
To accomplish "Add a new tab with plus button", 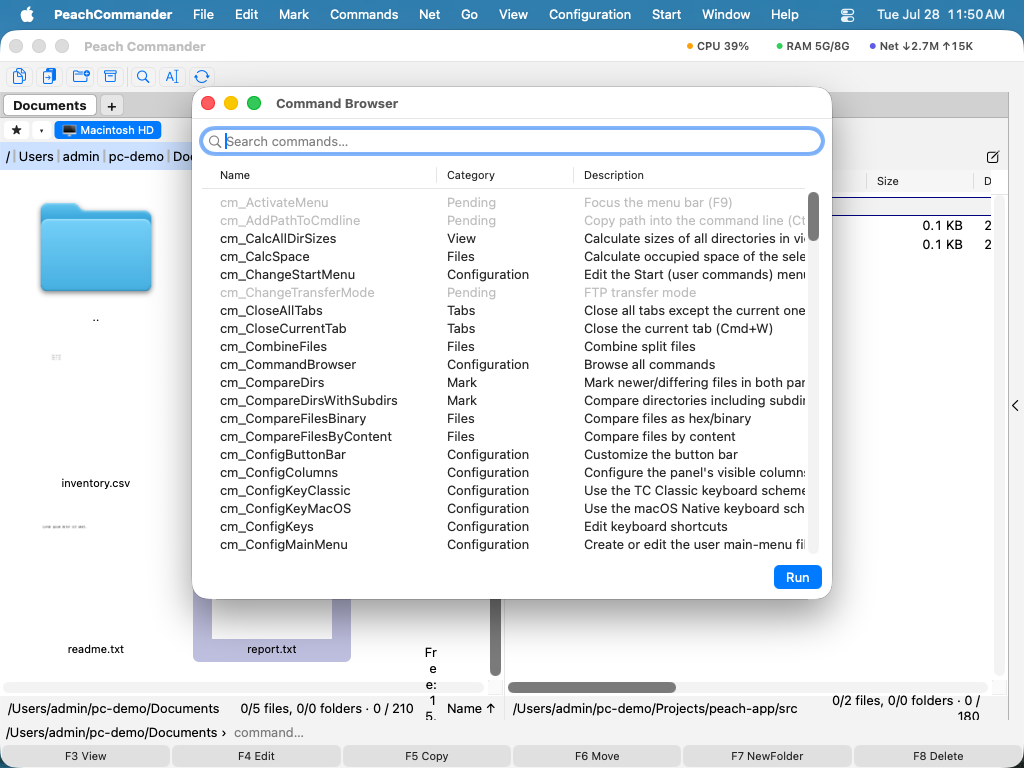I will pos(112,106).
